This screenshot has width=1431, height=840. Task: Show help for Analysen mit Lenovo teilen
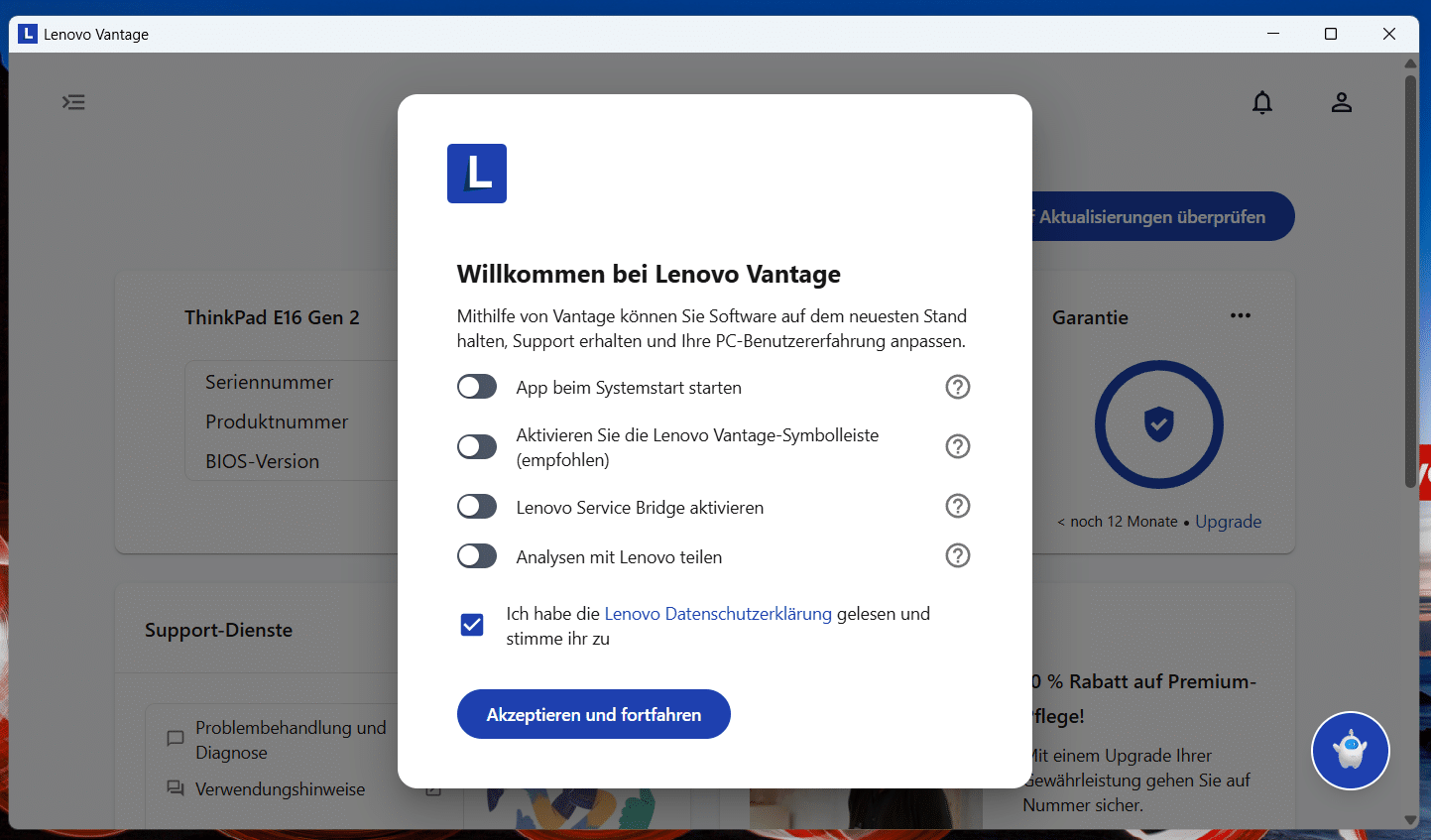[957, 555]
